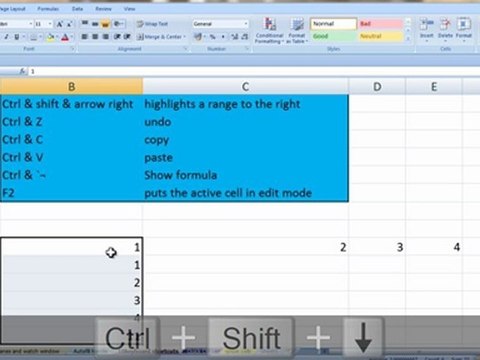Select column D header
Viewport: 480px width, 360px height.
click(377, 87)
